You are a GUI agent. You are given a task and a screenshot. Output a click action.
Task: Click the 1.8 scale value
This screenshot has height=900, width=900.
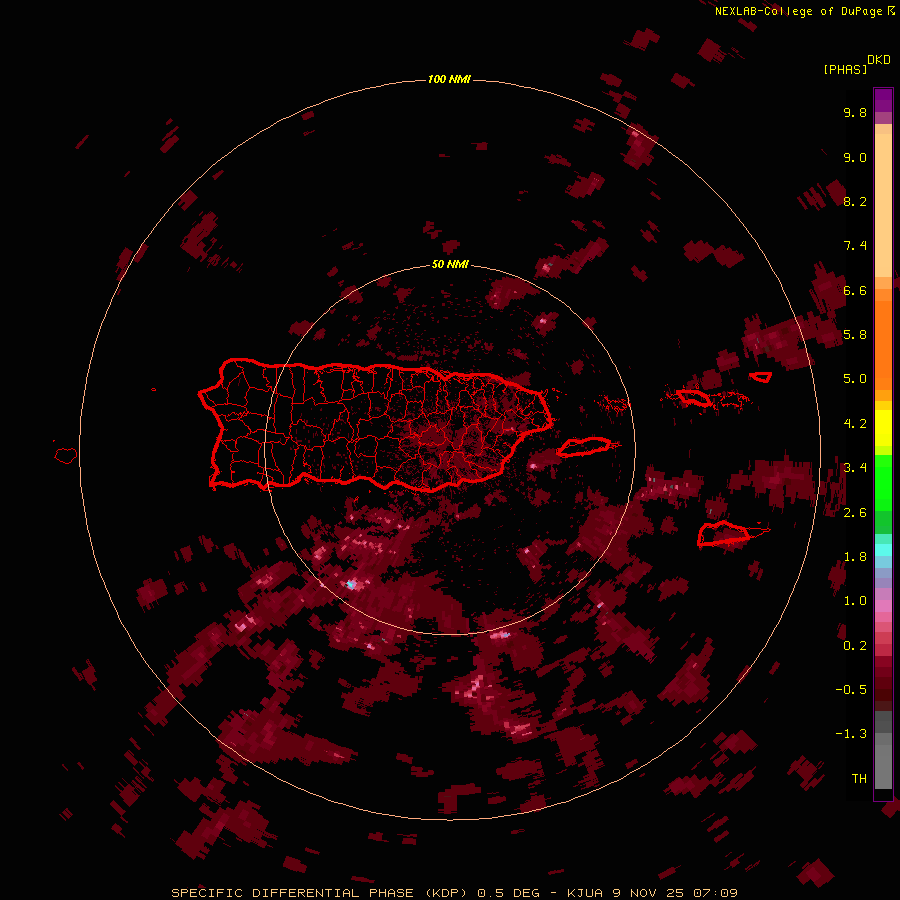coord(855,557)
